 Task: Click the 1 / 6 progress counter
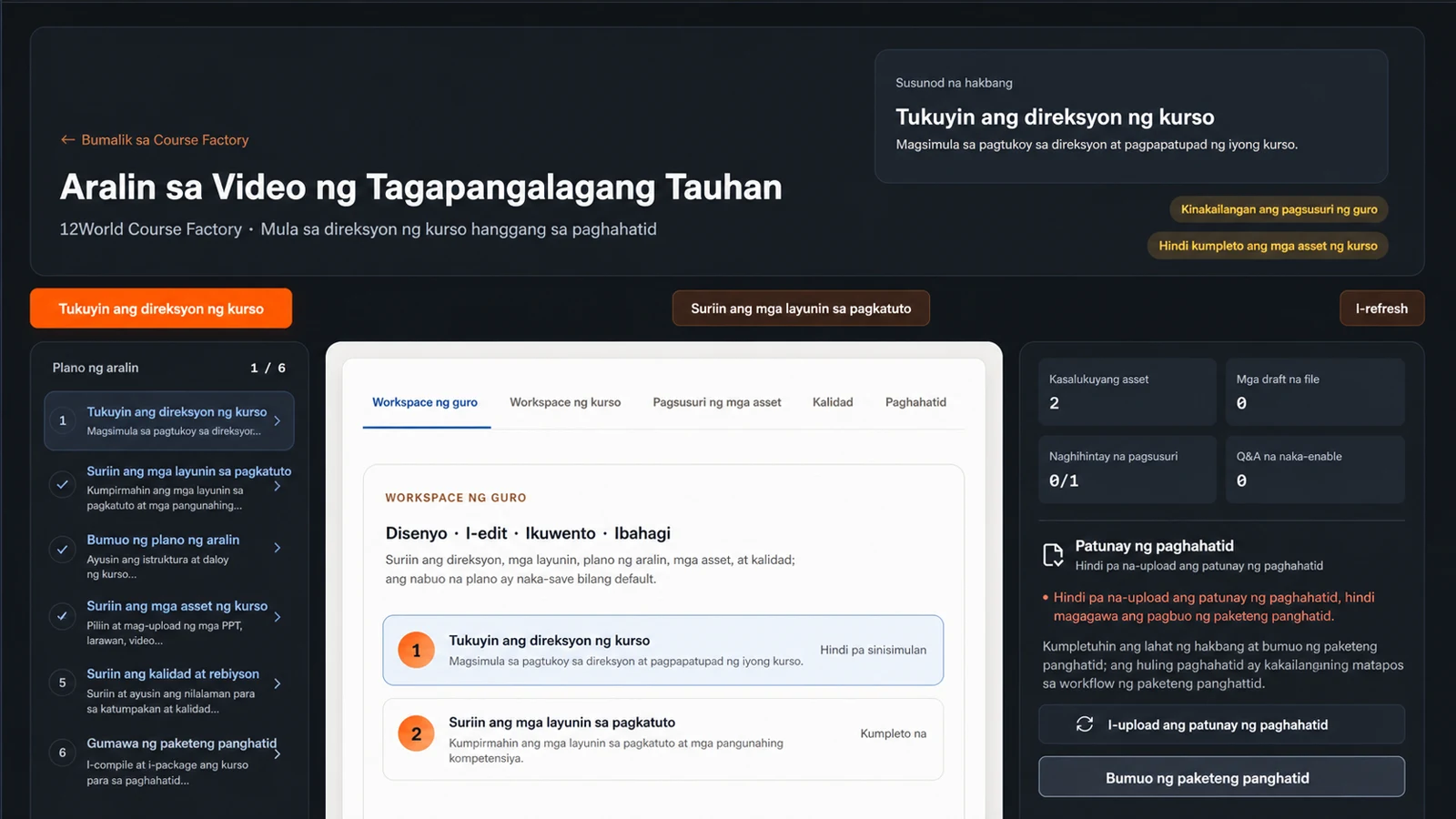point(268,368)
